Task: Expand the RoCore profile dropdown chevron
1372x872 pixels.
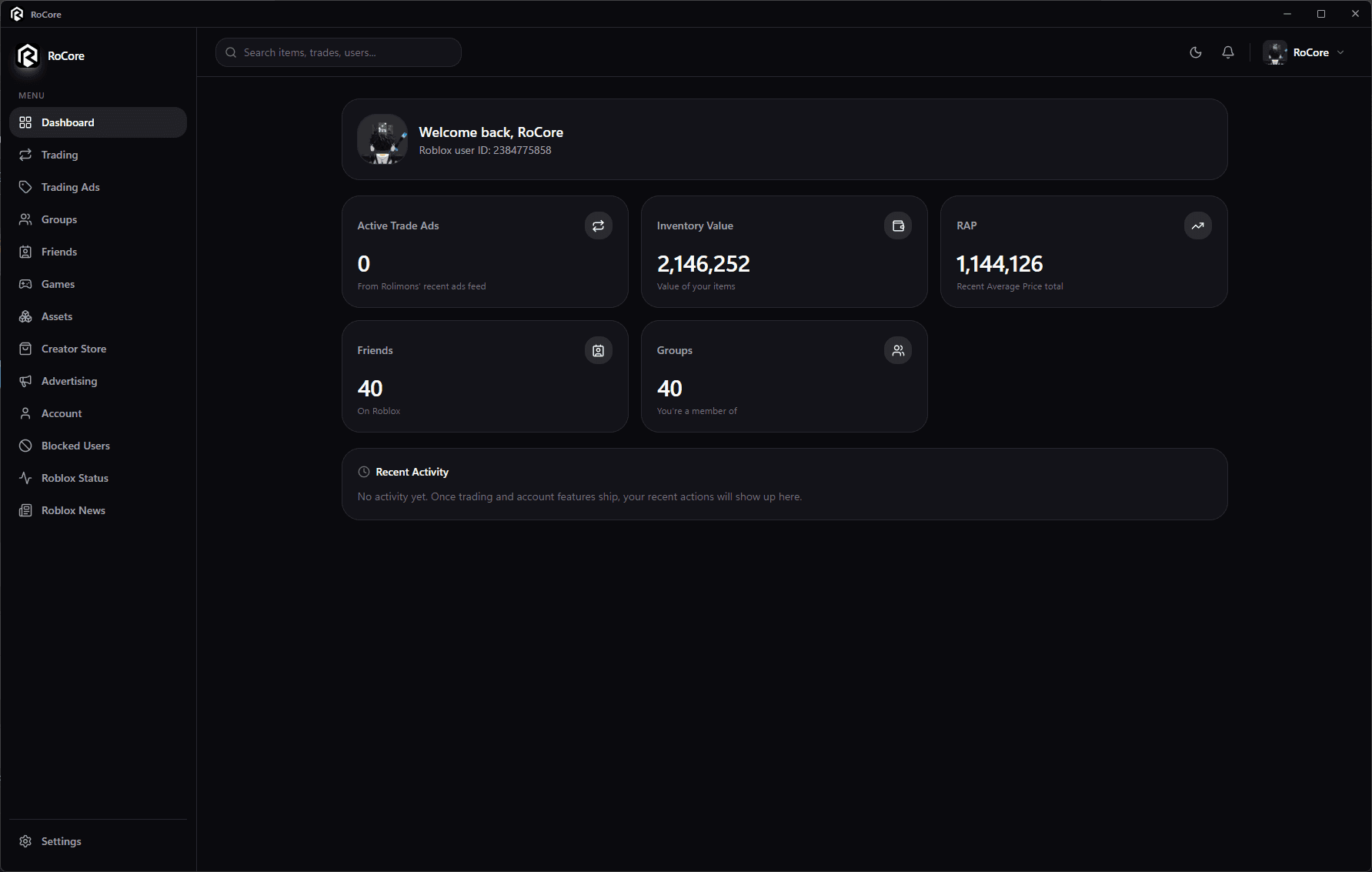Action: pyautogui.click(x=1340, y=52)
